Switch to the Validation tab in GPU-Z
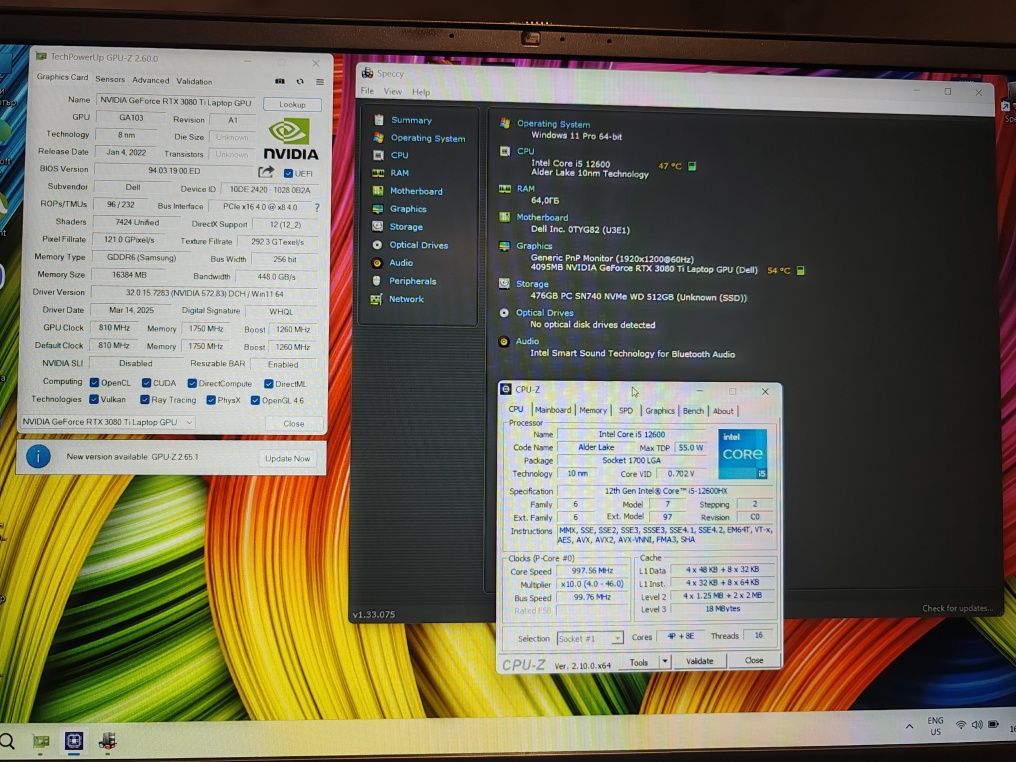The image size is (1016, 762). pyautogui.click(x=194, y=82)
